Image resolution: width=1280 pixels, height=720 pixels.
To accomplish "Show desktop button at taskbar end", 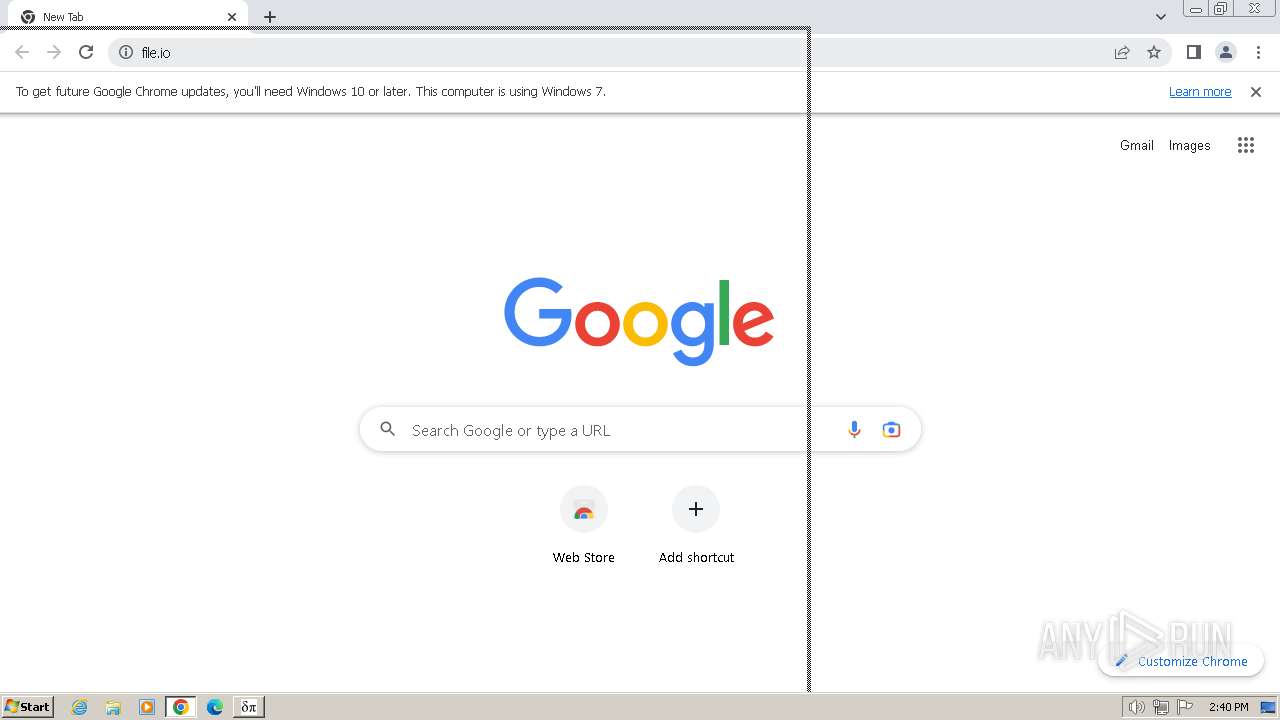I will pyautogui.click(x=1269, y=707).
